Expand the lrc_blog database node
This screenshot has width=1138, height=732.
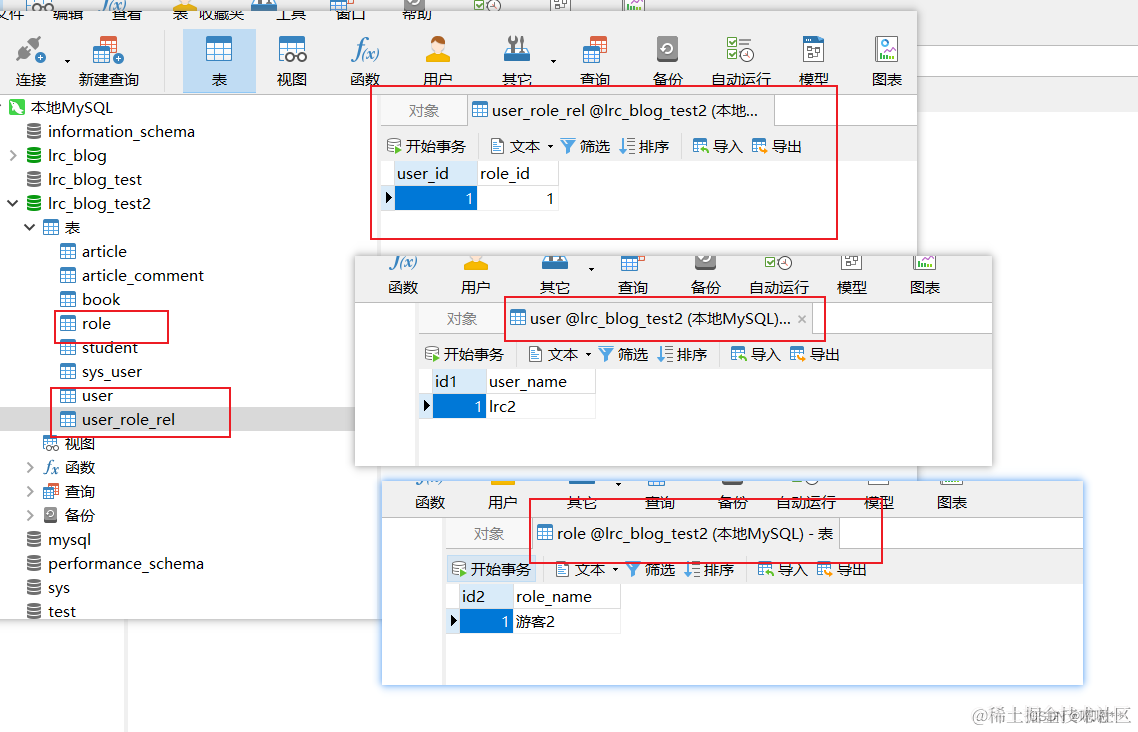[x=13, y=155]
